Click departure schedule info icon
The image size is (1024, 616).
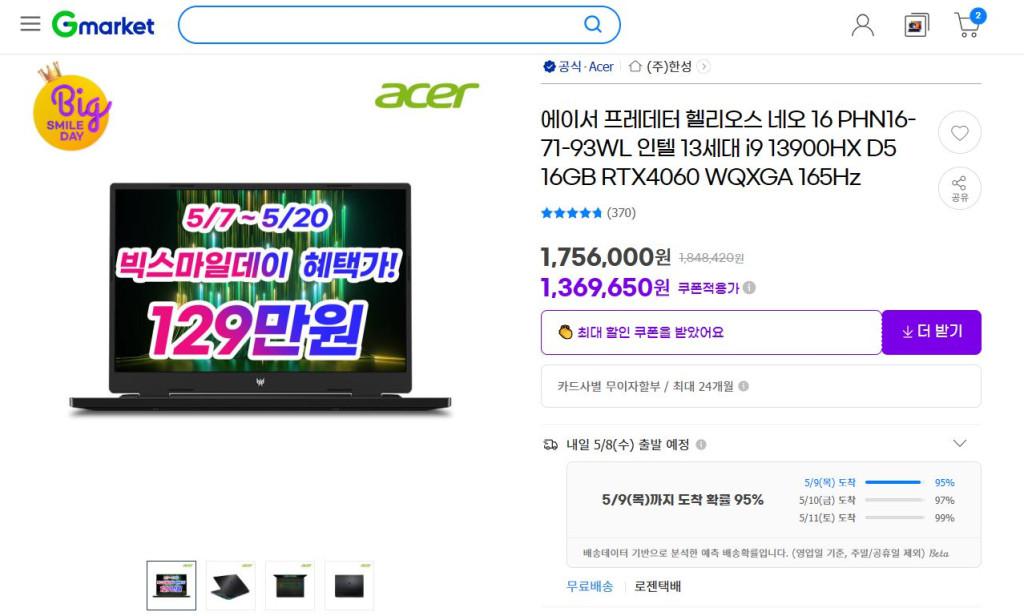click(701, 445)
